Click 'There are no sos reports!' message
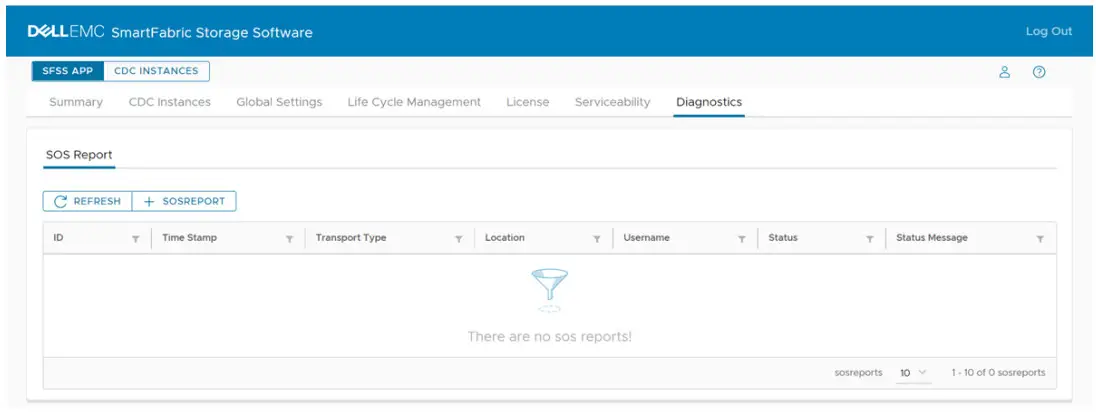This screenshot has width=1096, height=412. coord(549,336)
